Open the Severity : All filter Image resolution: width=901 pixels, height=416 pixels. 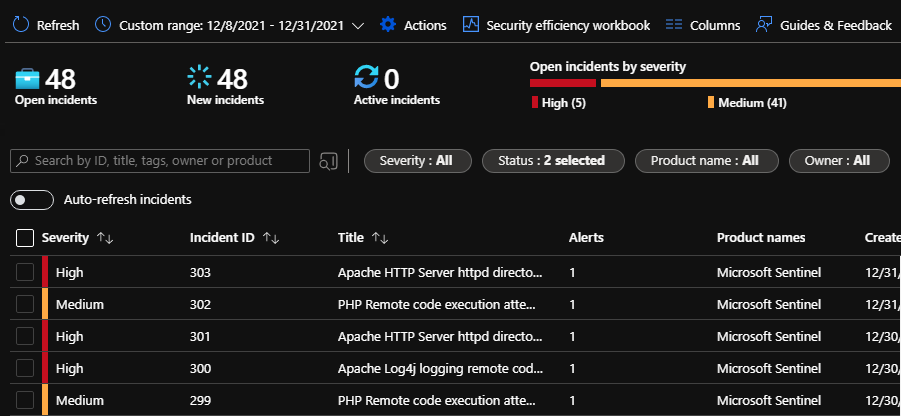pyautogui.click(x=418, y=161)
